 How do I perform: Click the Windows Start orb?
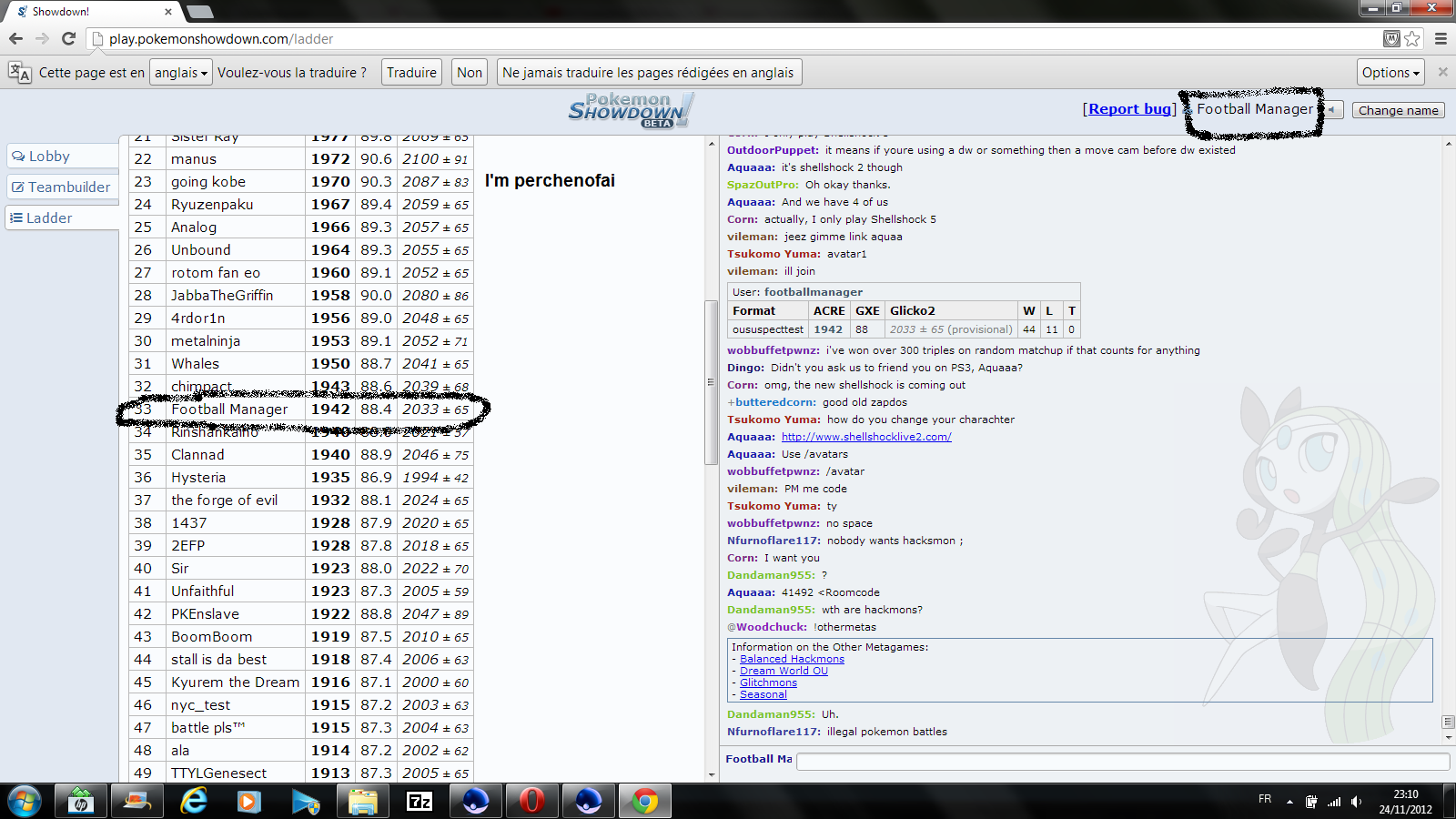[25, 801]
